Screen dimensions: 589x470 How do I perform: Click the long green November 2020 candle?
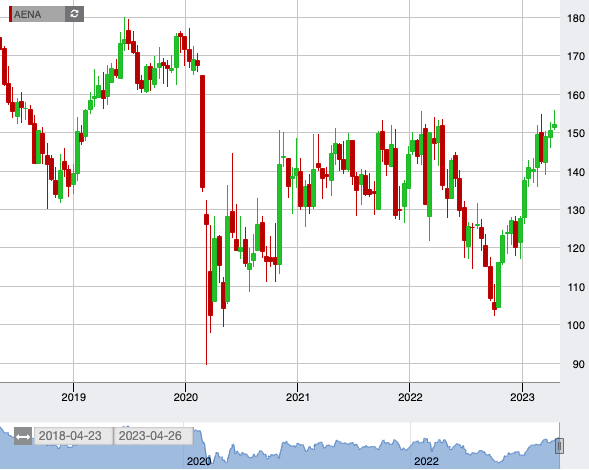point(279,214)
